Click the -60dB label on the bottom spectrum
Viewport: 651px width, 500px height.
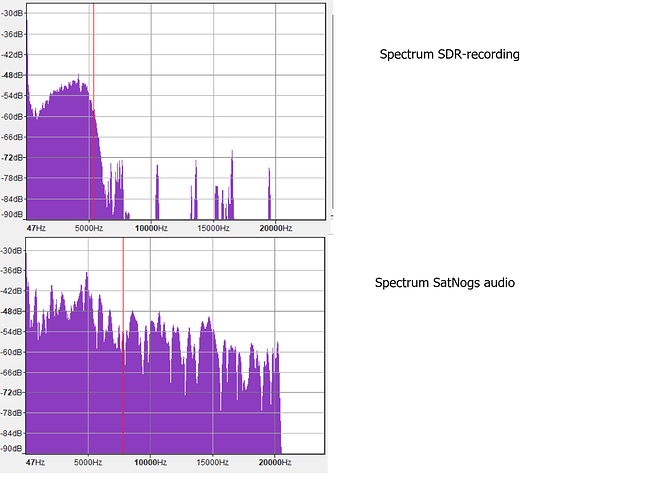click(x=12, y=352)
